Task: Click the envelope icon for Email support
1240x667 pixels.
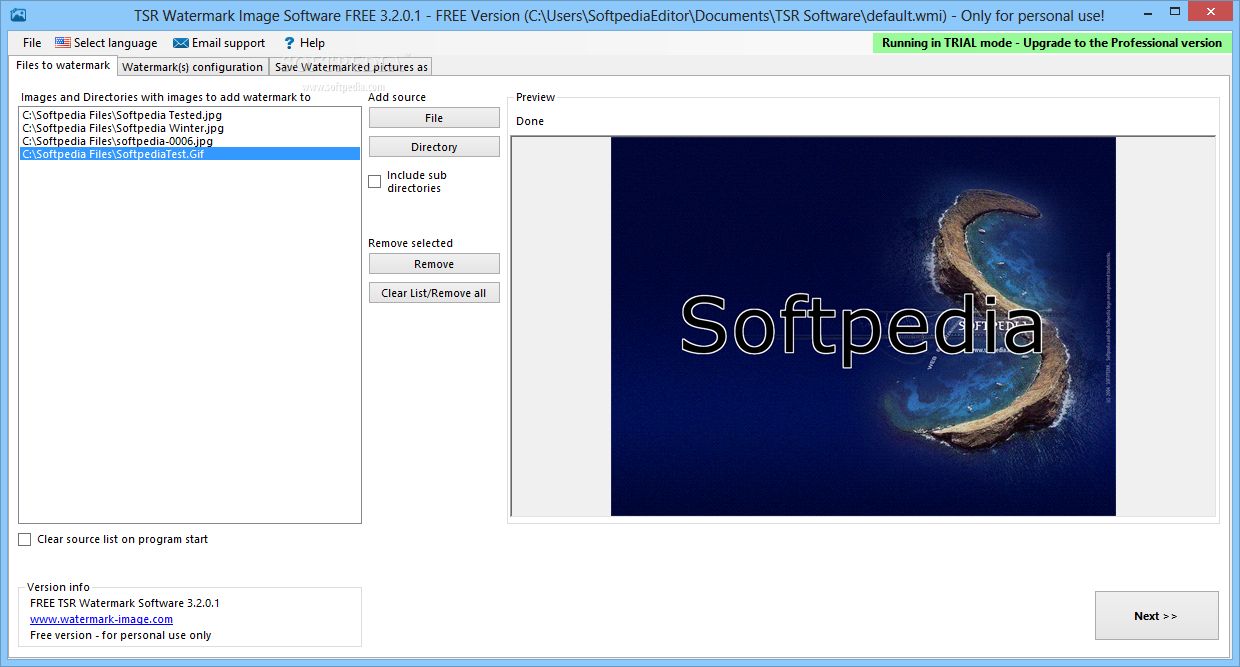Action: click(181, 43)
